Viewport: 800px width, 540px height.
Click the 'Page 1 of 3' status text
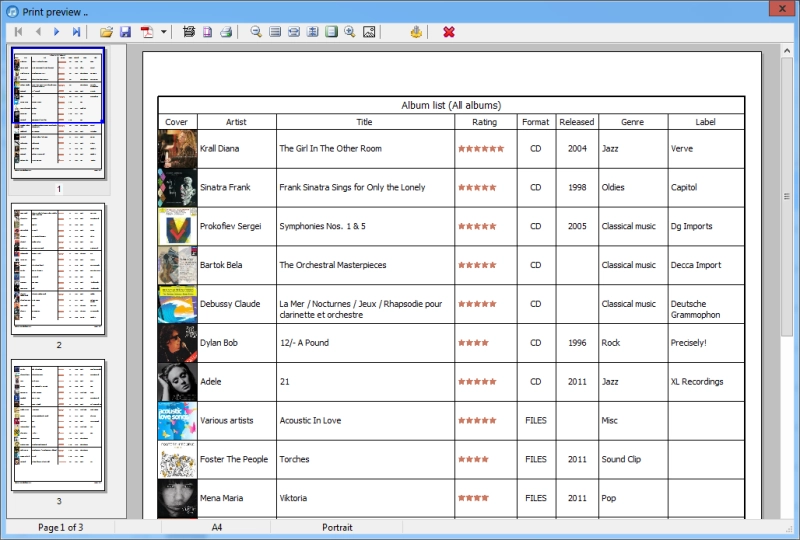pos(60,527)
